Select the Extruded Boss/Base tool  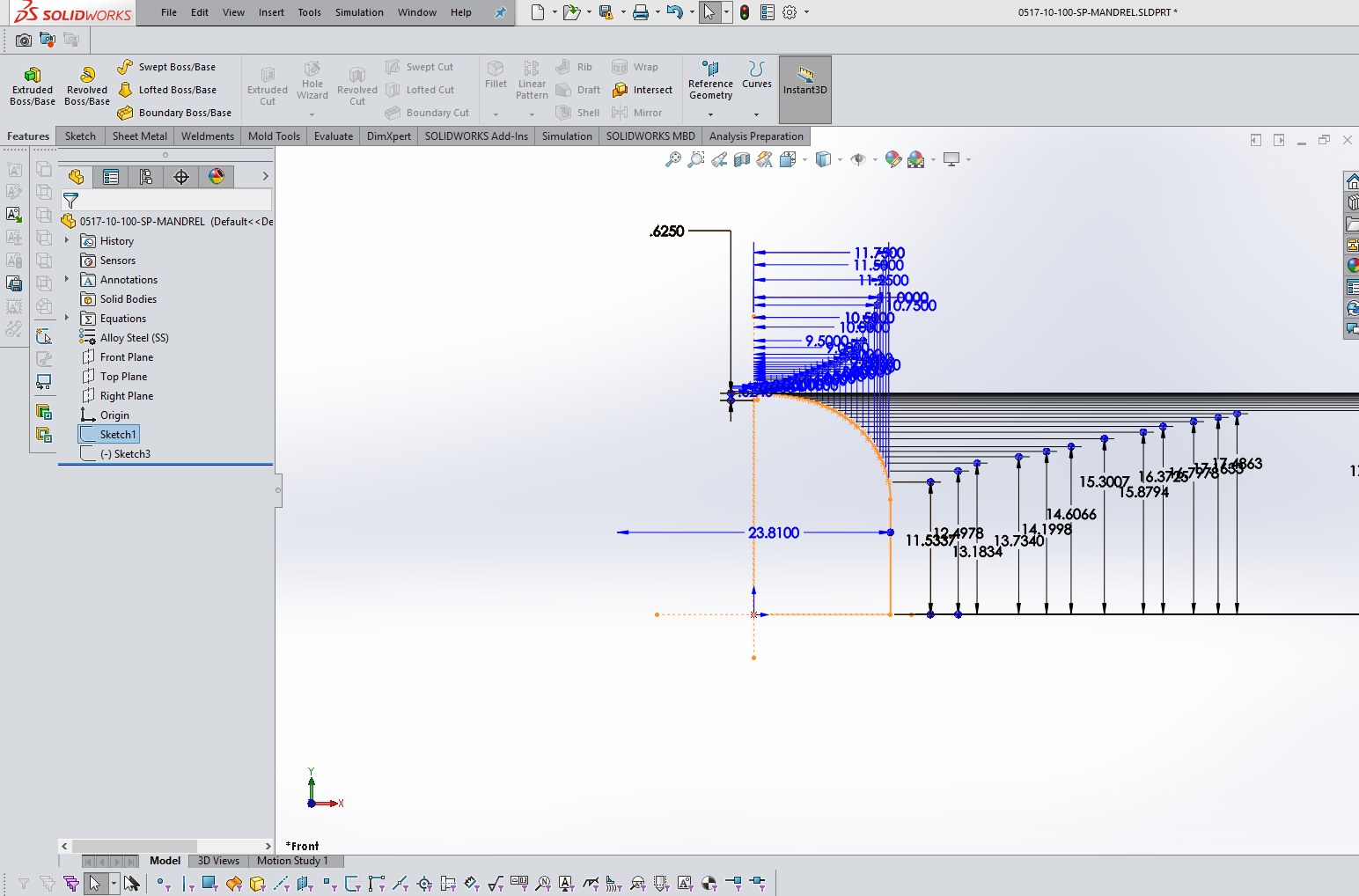coord(32,84)
